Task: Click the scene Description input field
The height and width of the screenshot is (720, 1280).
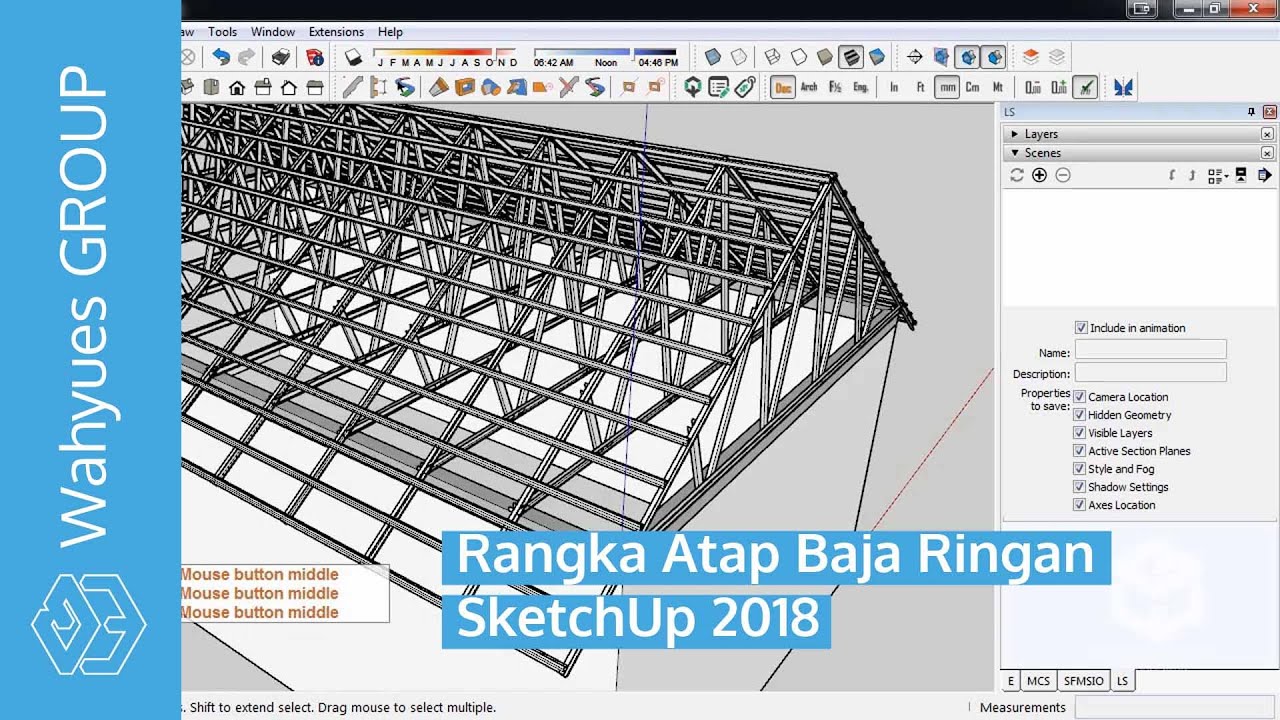Action: [1150, 372]
